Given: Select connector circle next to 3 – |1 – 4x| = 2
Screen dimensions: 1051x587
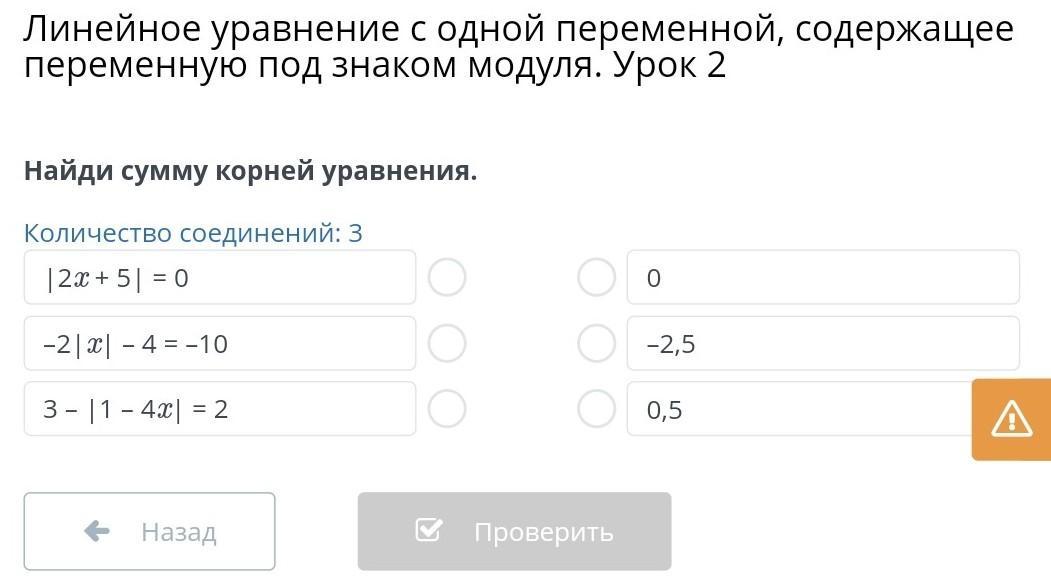Looking at the screenshot, I should pos(447,408).
